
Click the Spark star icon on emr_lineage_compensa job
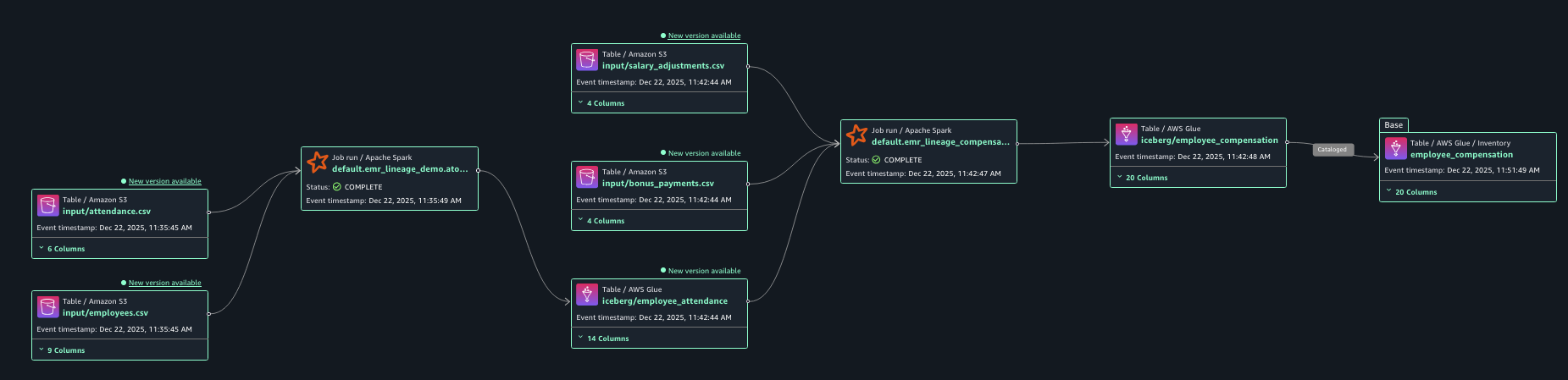pyautogui.click(x=856, y=135)
